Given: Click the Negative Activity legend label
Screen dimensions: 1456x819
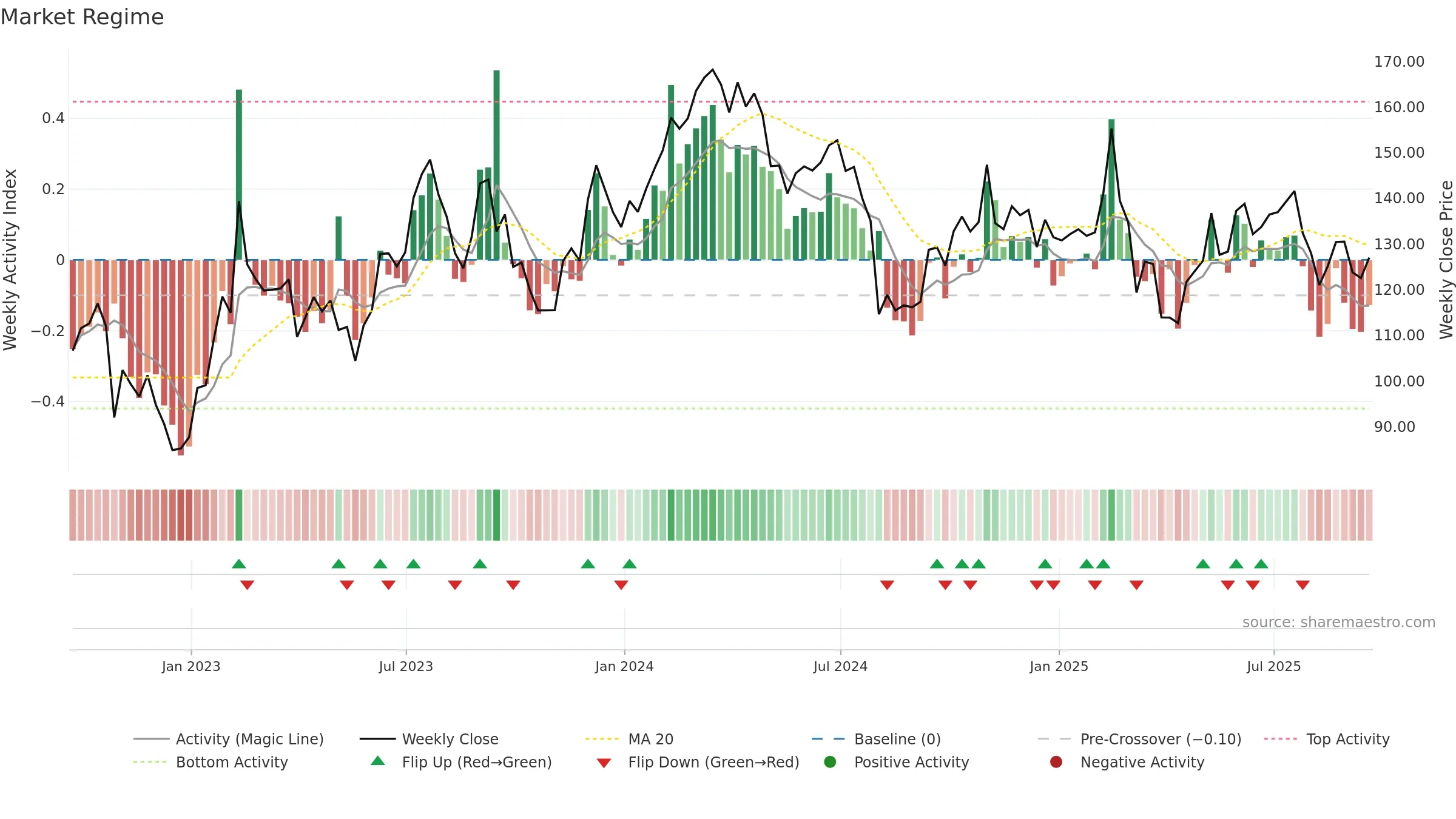Looking at the screenshot, I should (1142, 762).
